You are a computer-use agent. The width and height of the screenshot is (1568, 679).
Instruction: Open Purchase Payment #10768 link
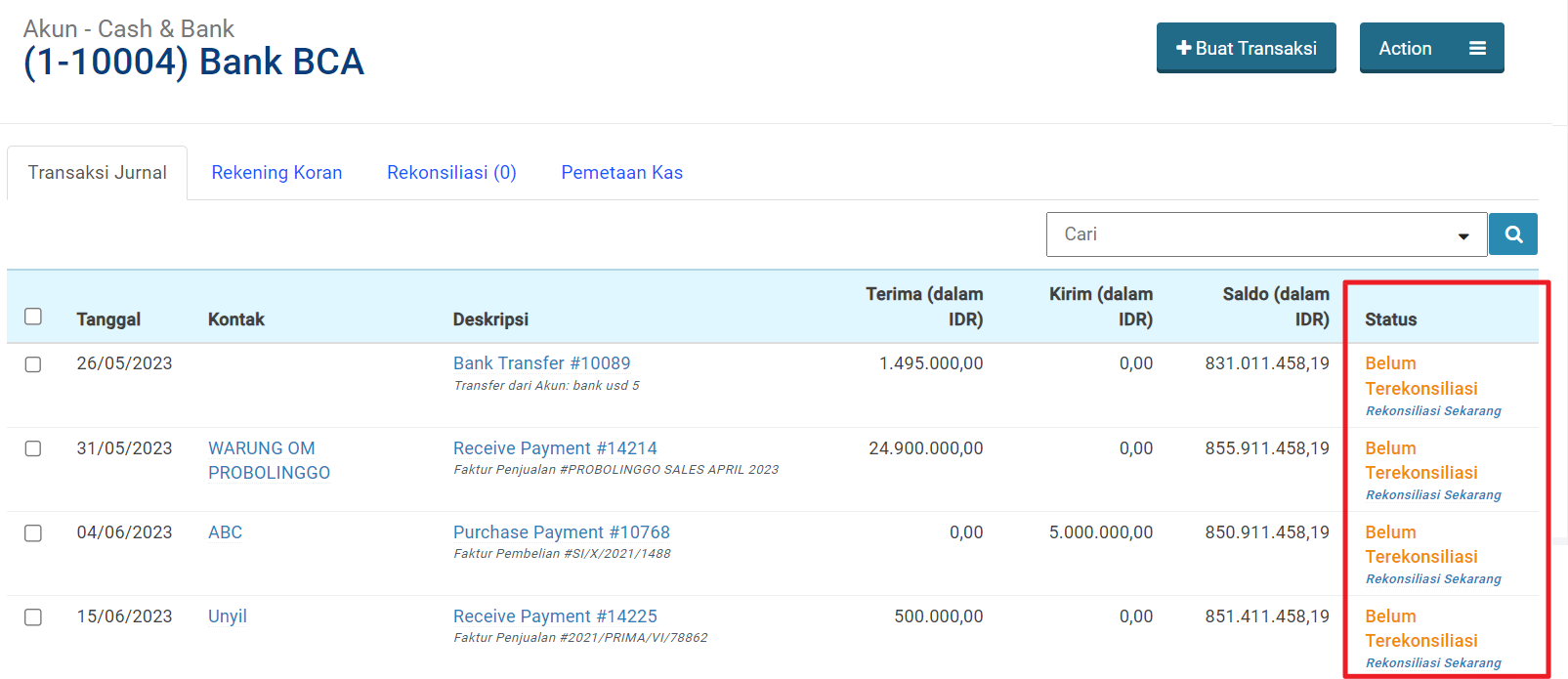click(562, 532)
